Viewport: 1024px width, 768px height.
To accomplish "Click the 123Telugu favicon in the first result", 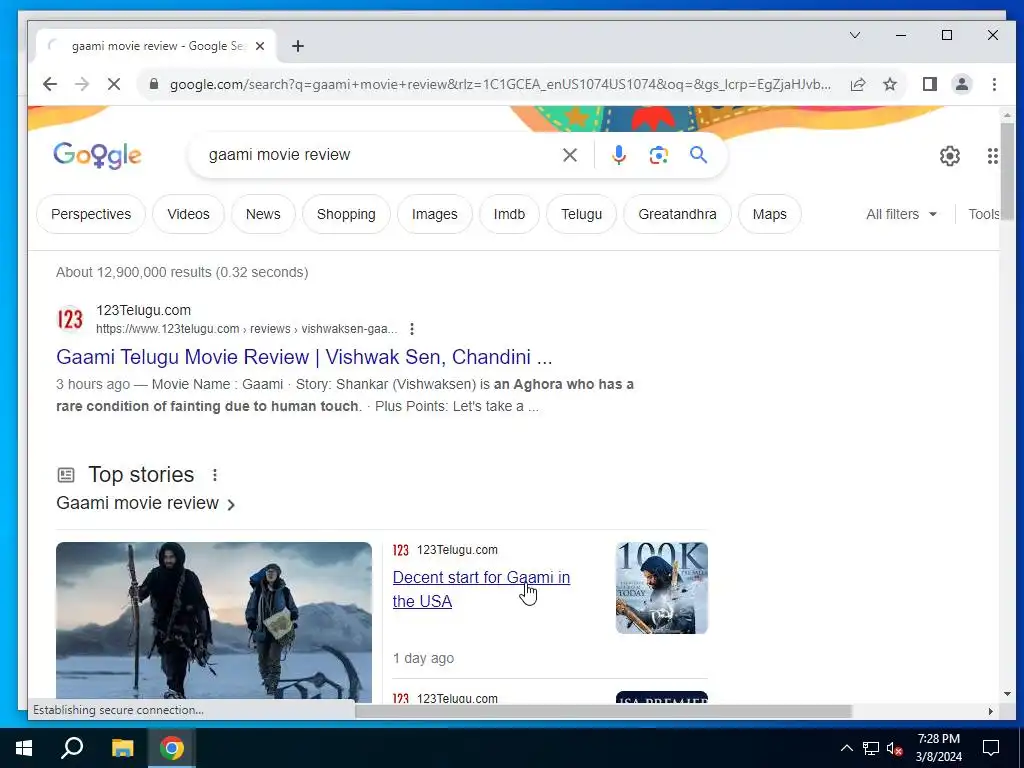I will (x=71, y=319).
